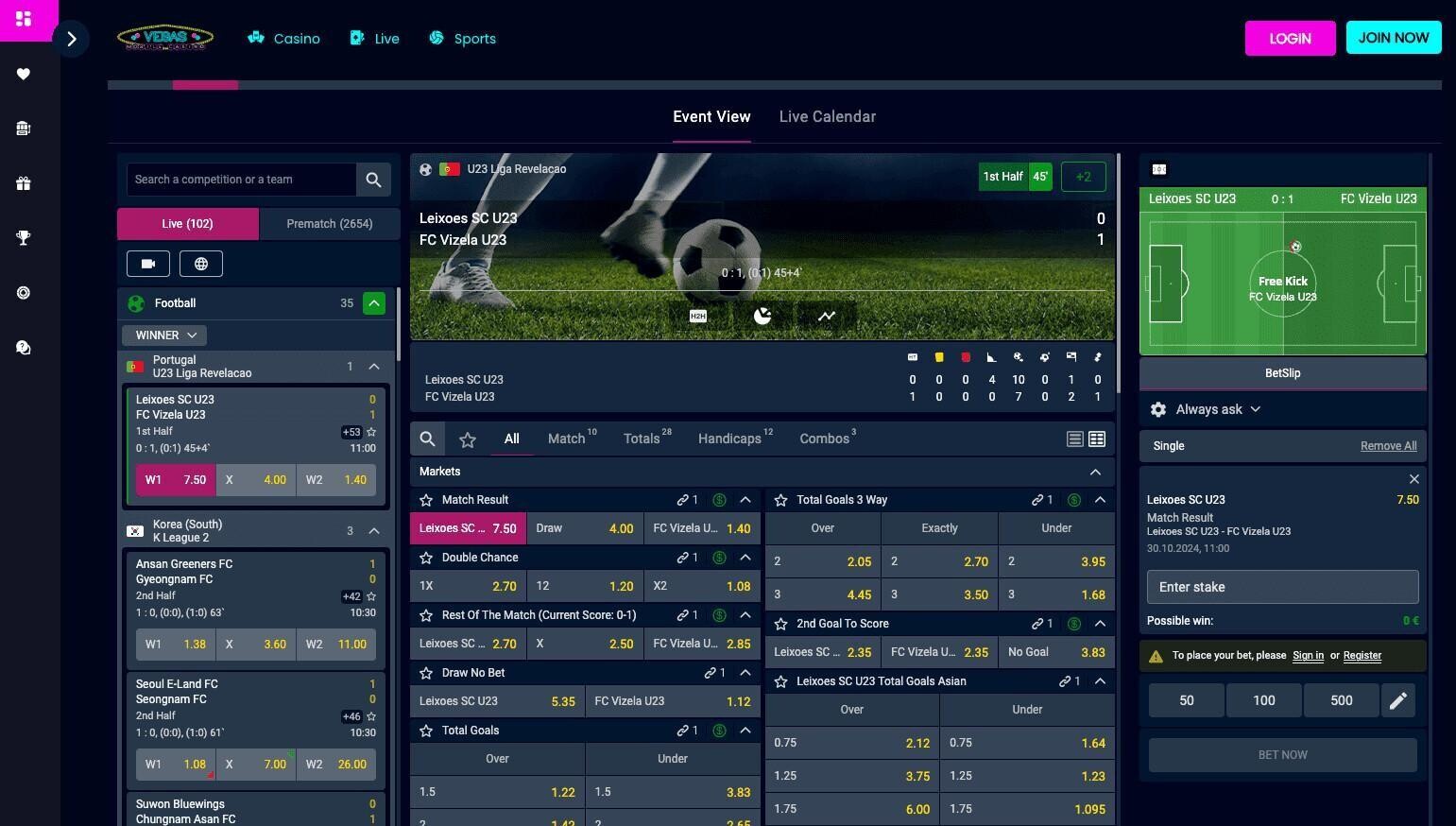This screenshot has width=1456, height=826.
Task: Click the search magnifier beside competition field
Action: [373, 180]
